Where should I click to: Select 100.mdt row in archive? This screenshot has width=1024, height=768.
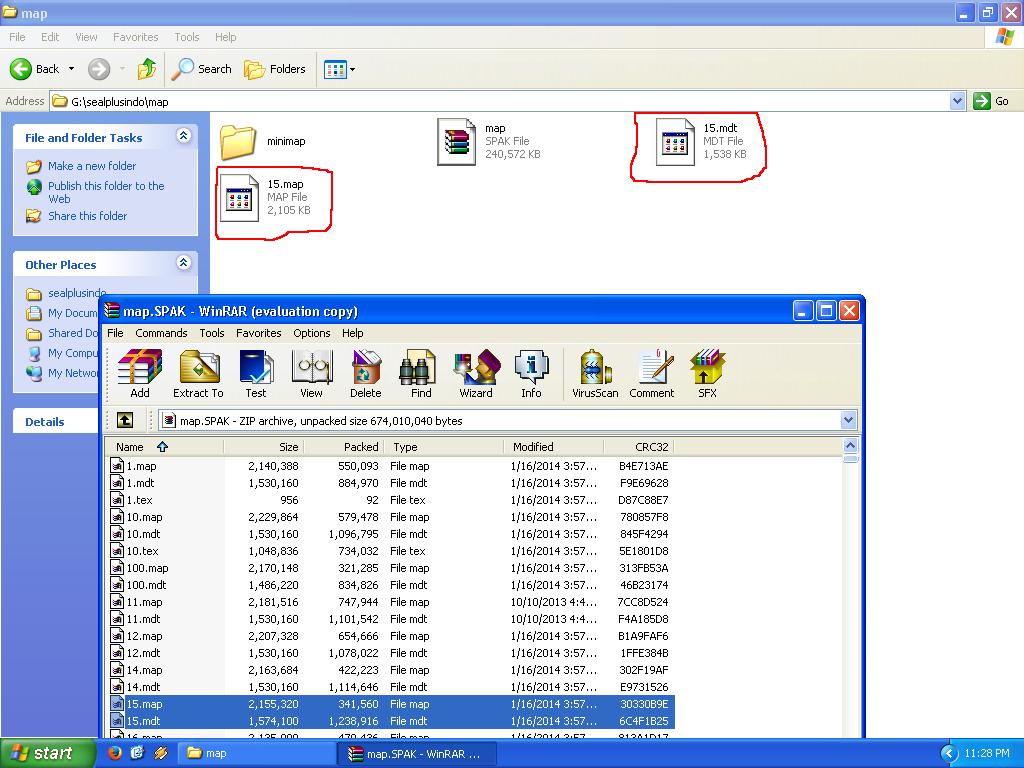tap(391, 585)
